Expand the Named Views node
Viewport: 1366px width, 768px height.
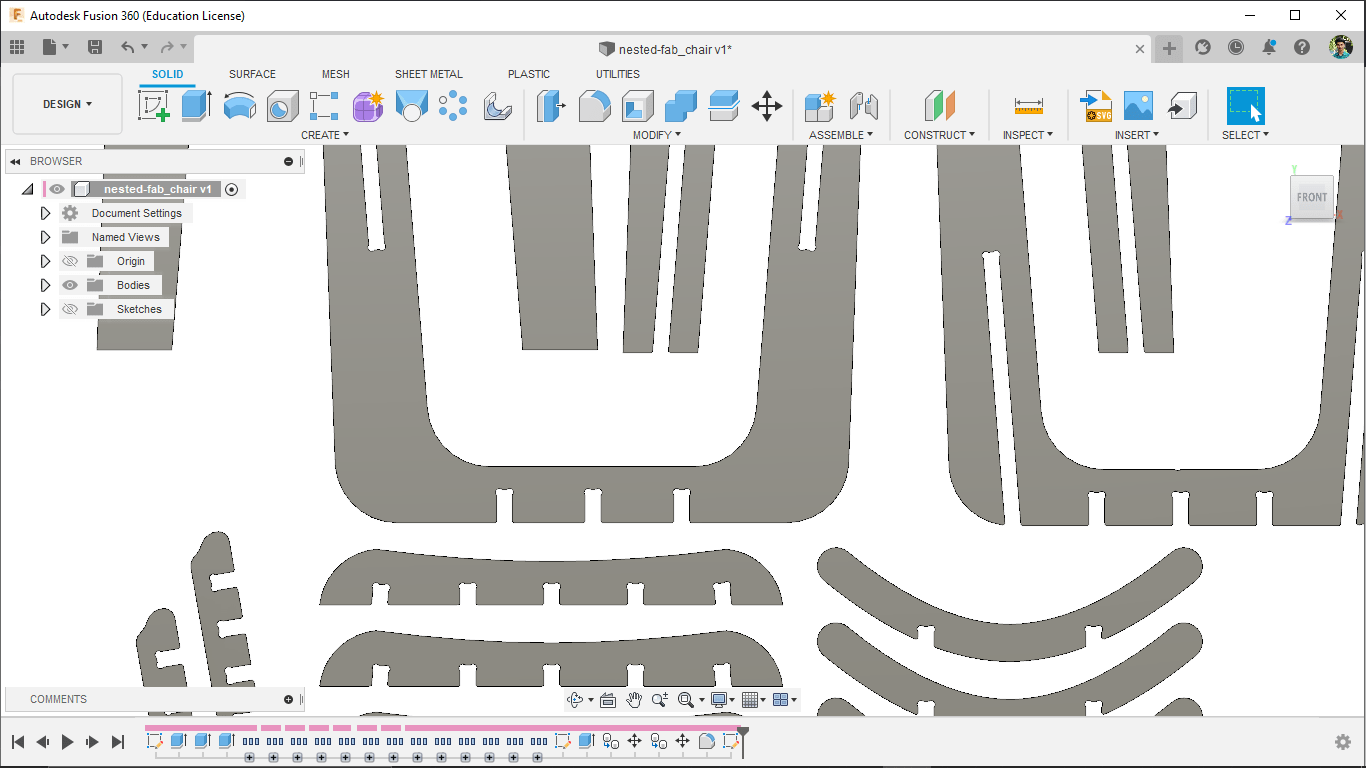(45, 237)
